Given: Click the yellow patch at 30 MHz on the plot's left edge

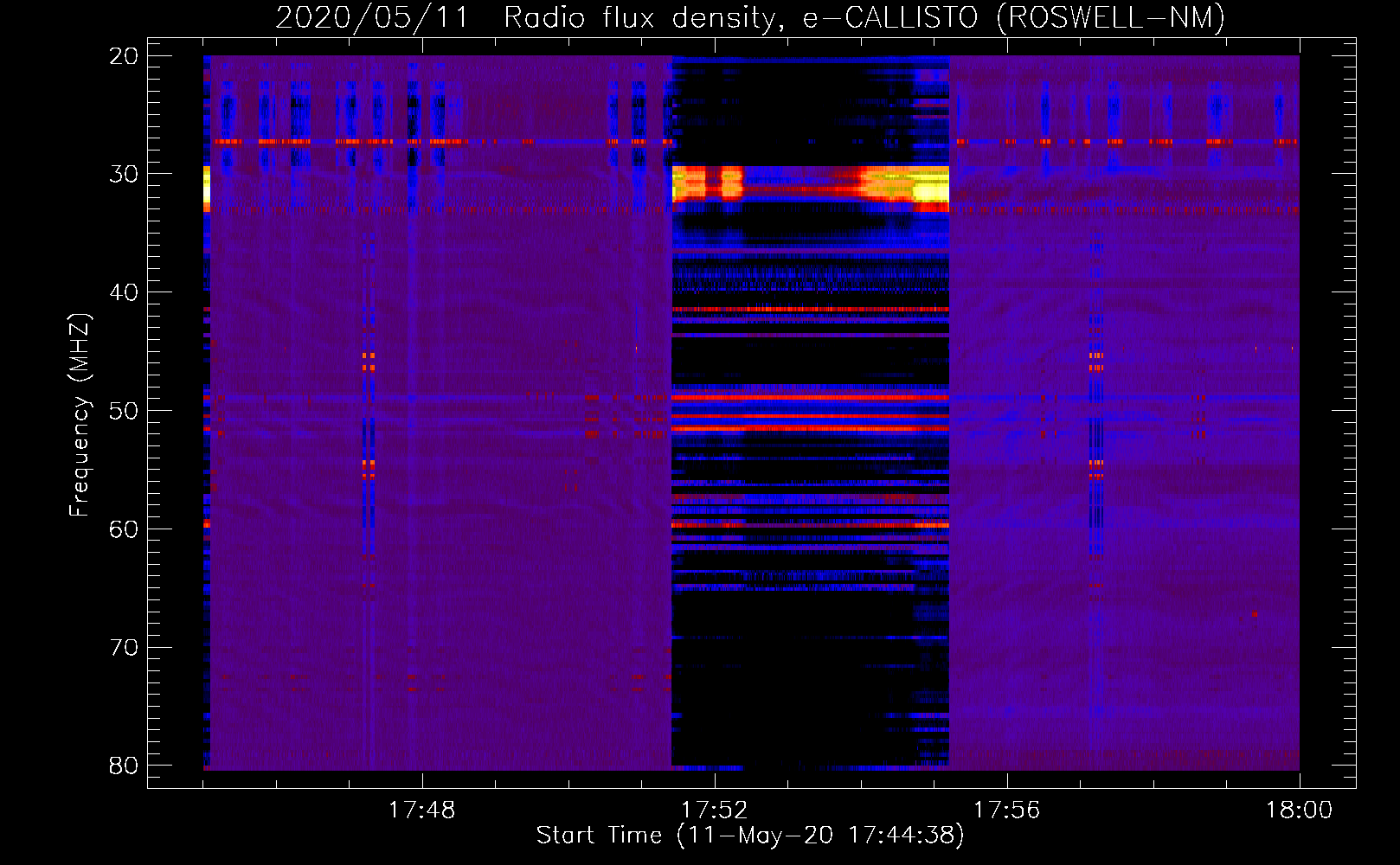Looking at the screenshot, I should click(207, 188).
